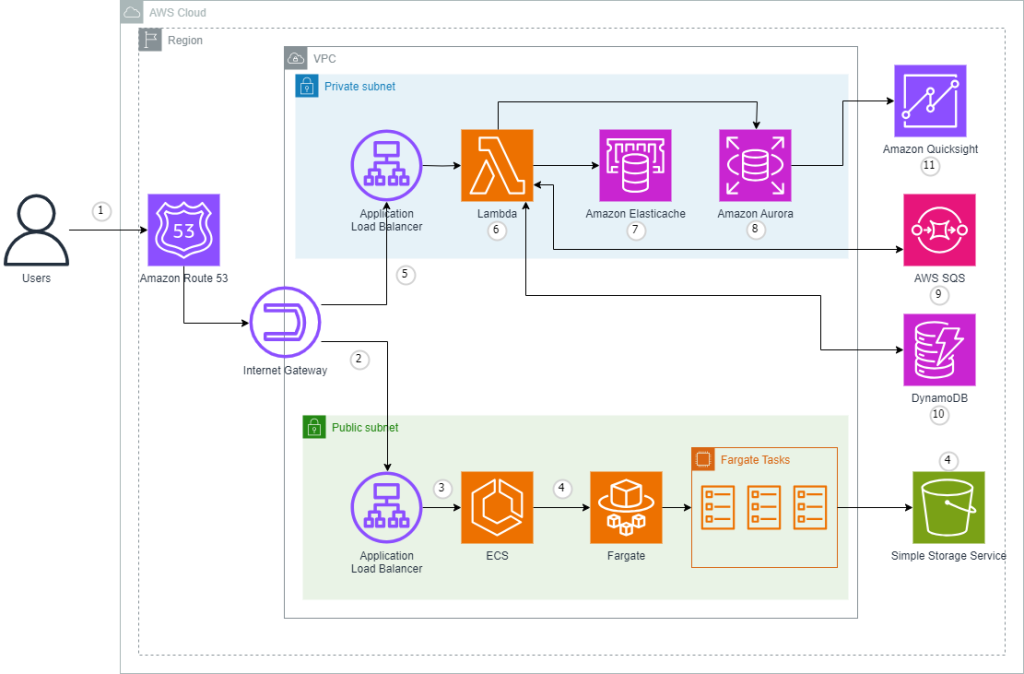Click the Amazon Elasticache icon
Viewport: 1024px width, 674px height.
[636, 165]
